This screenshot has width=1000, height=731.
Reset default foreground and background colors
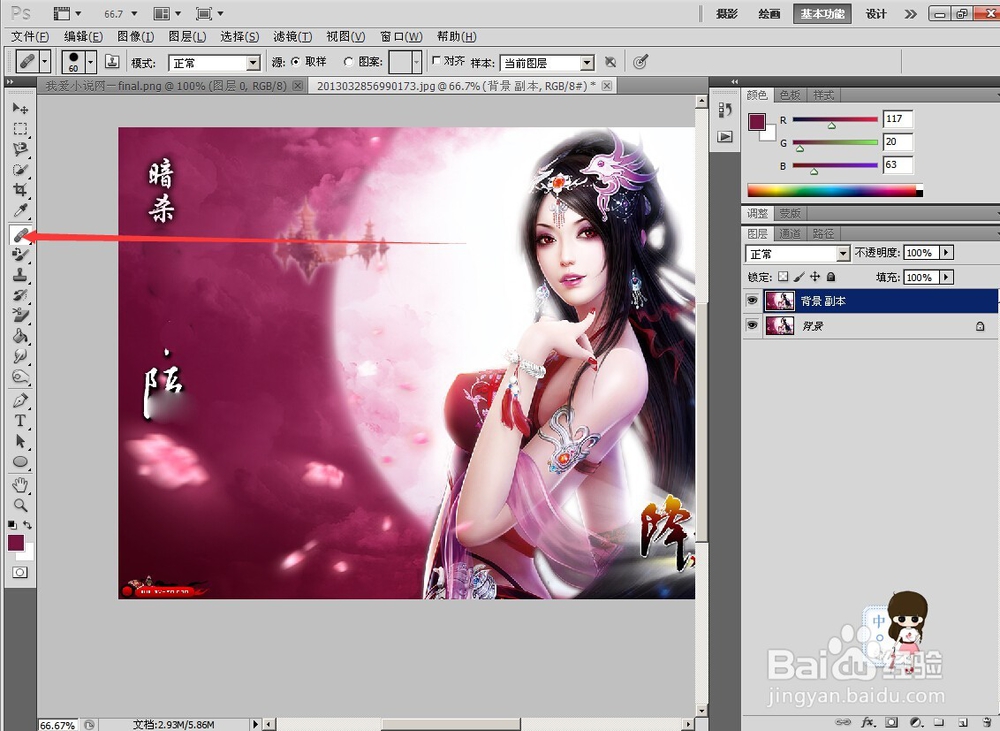(x=12, y=525)
